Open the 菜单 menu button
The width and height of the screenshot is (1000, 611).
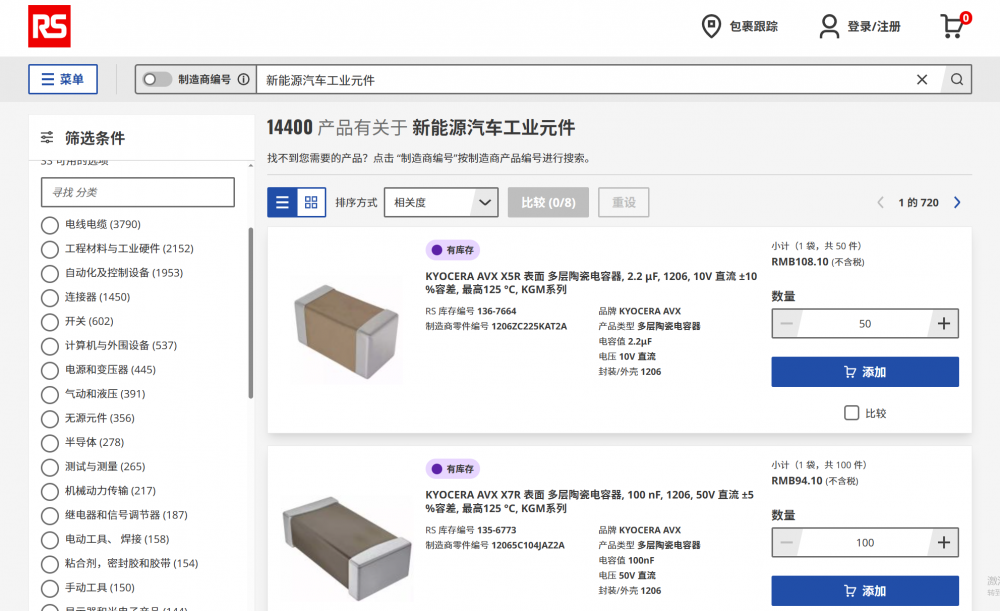point(62,79)
